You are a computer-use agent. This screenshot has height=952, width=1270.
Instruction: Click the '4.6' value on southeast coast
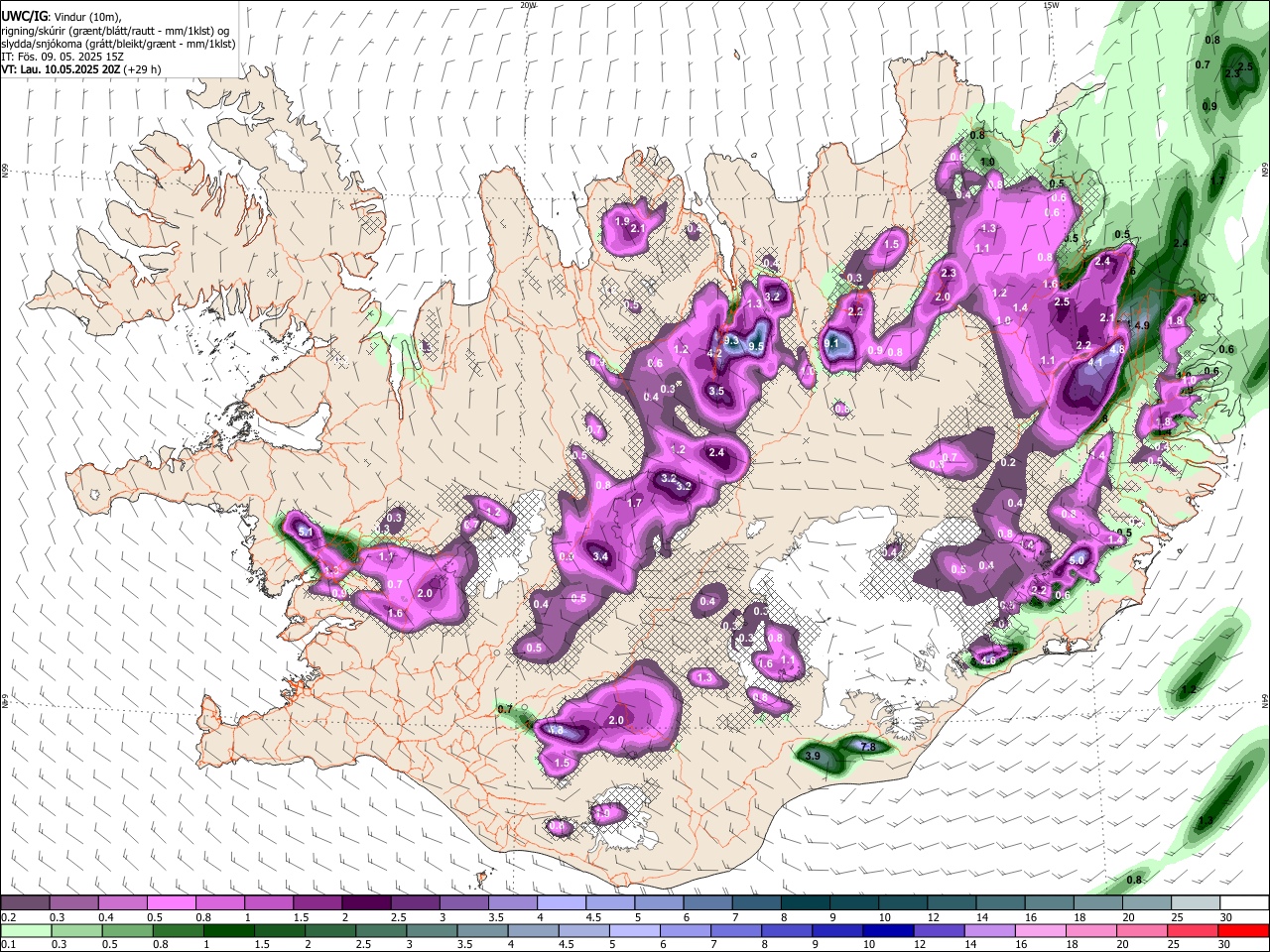point(987,659)
